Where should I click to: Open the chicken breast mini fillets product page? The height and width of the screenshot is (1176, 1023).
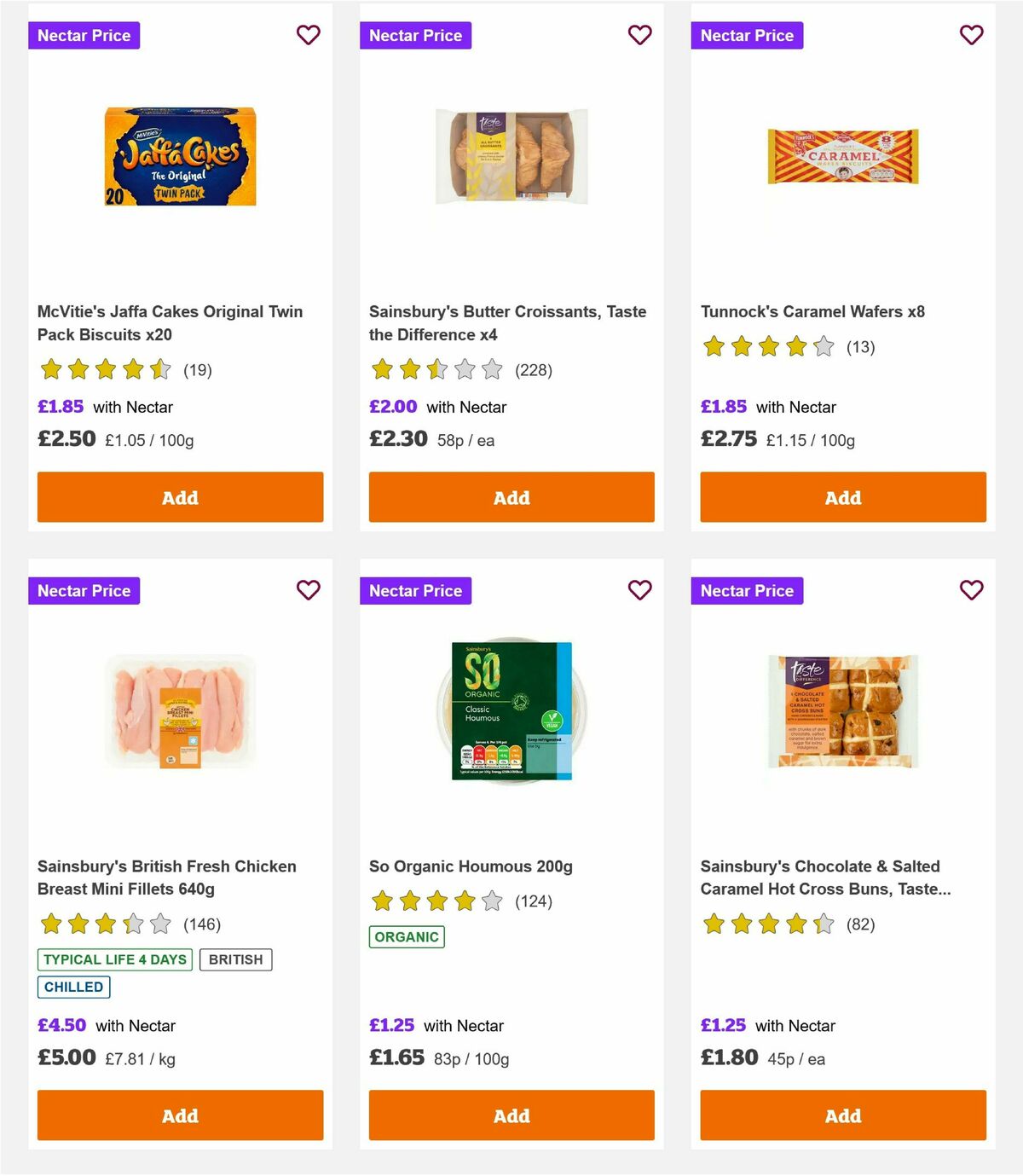(166, 877)
